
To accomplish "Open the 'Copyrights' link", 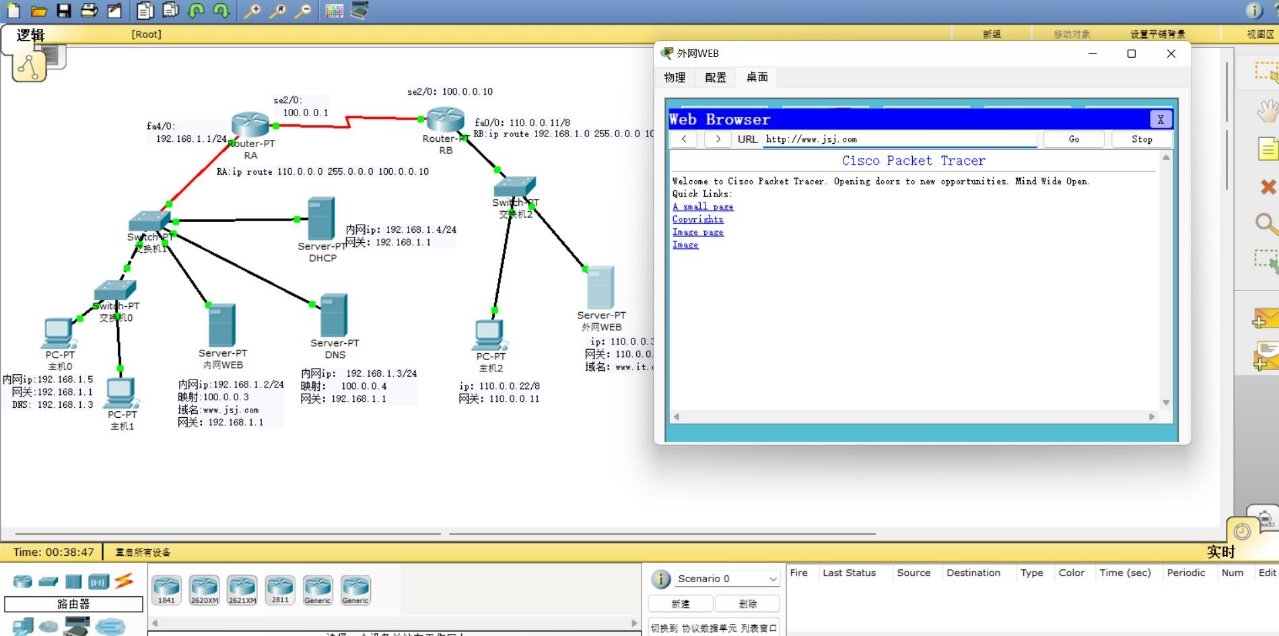I will click(697, 219).
